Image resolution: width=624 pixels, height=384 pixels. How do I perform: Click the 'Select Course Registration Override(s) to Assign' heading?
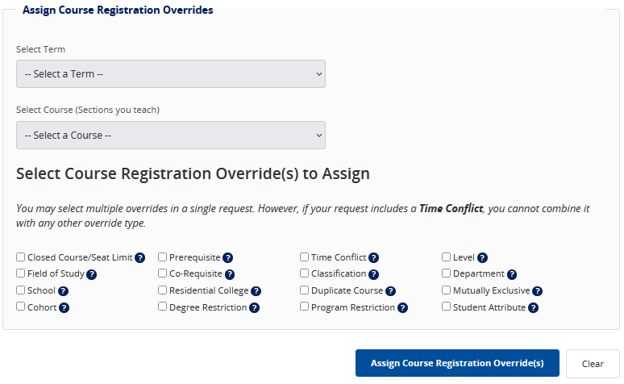pos(193,174)
